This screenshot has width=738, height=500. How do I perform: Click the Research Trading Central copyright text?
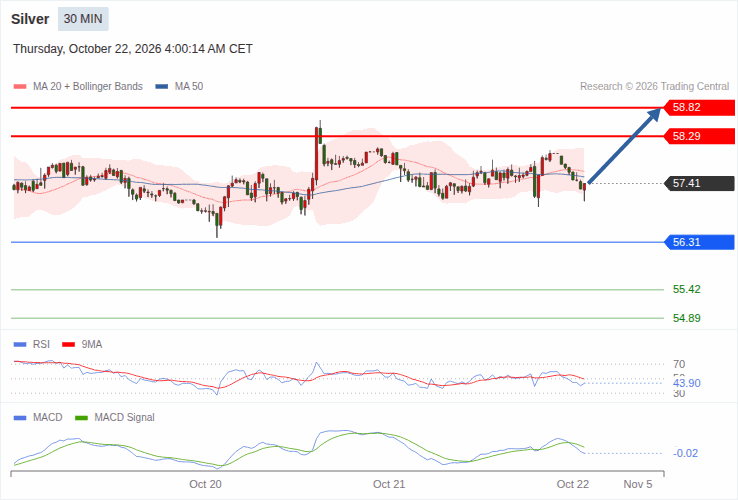[x=654, y=87]
